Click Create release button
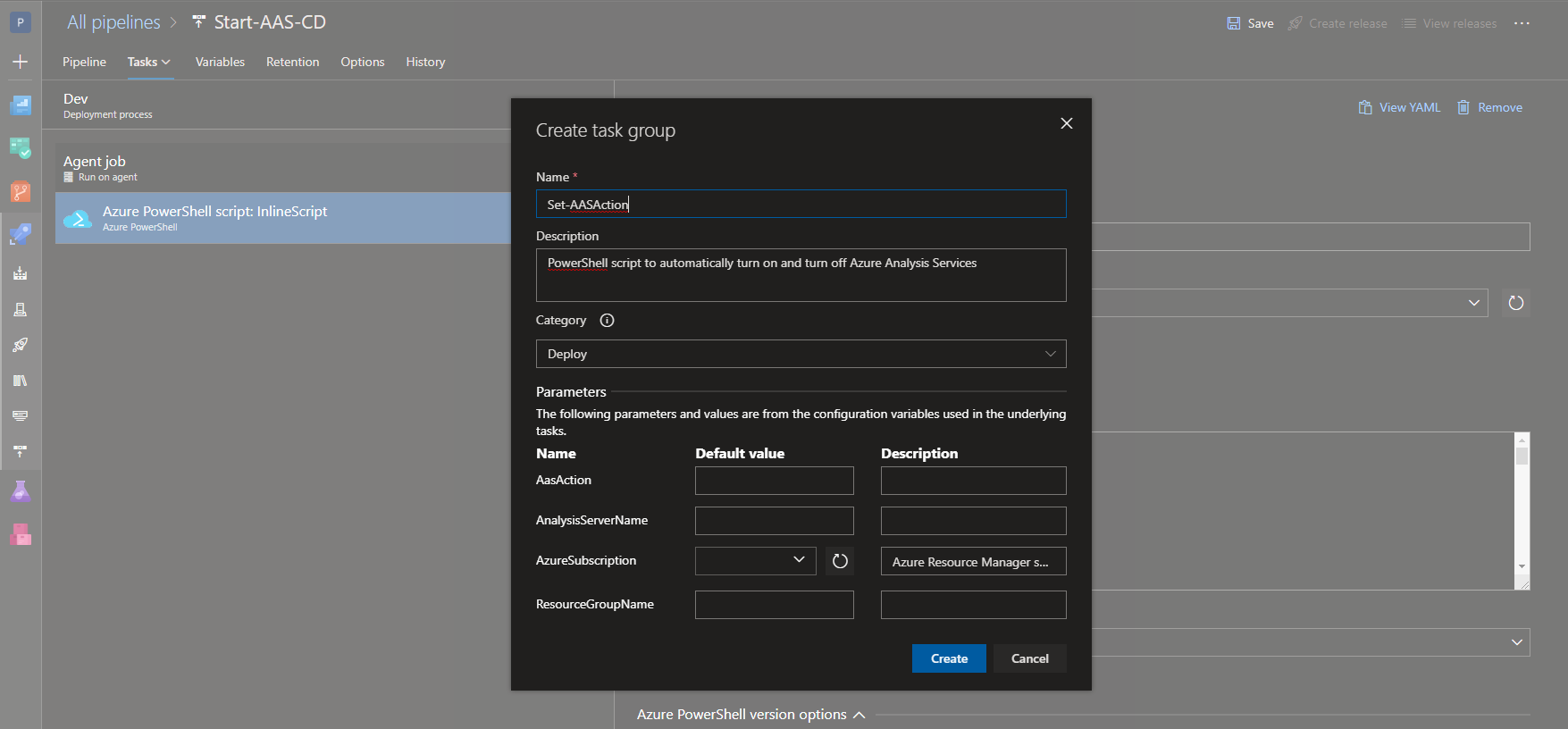The height and width of the screenshot is (729, 1568). [x=1337, y=23]
